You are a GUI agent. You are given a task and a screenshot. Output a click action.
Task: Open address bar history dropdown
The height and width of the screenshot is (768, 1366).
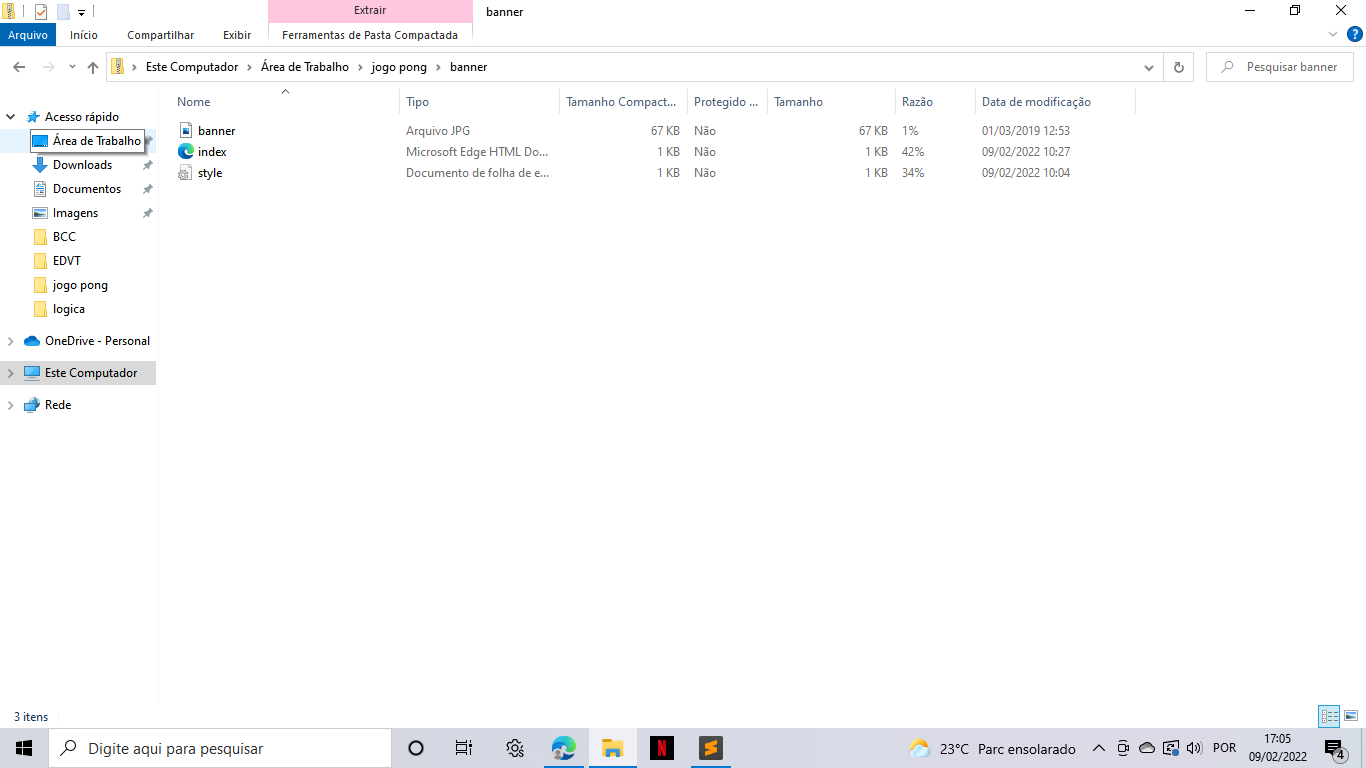[1150, 67]
